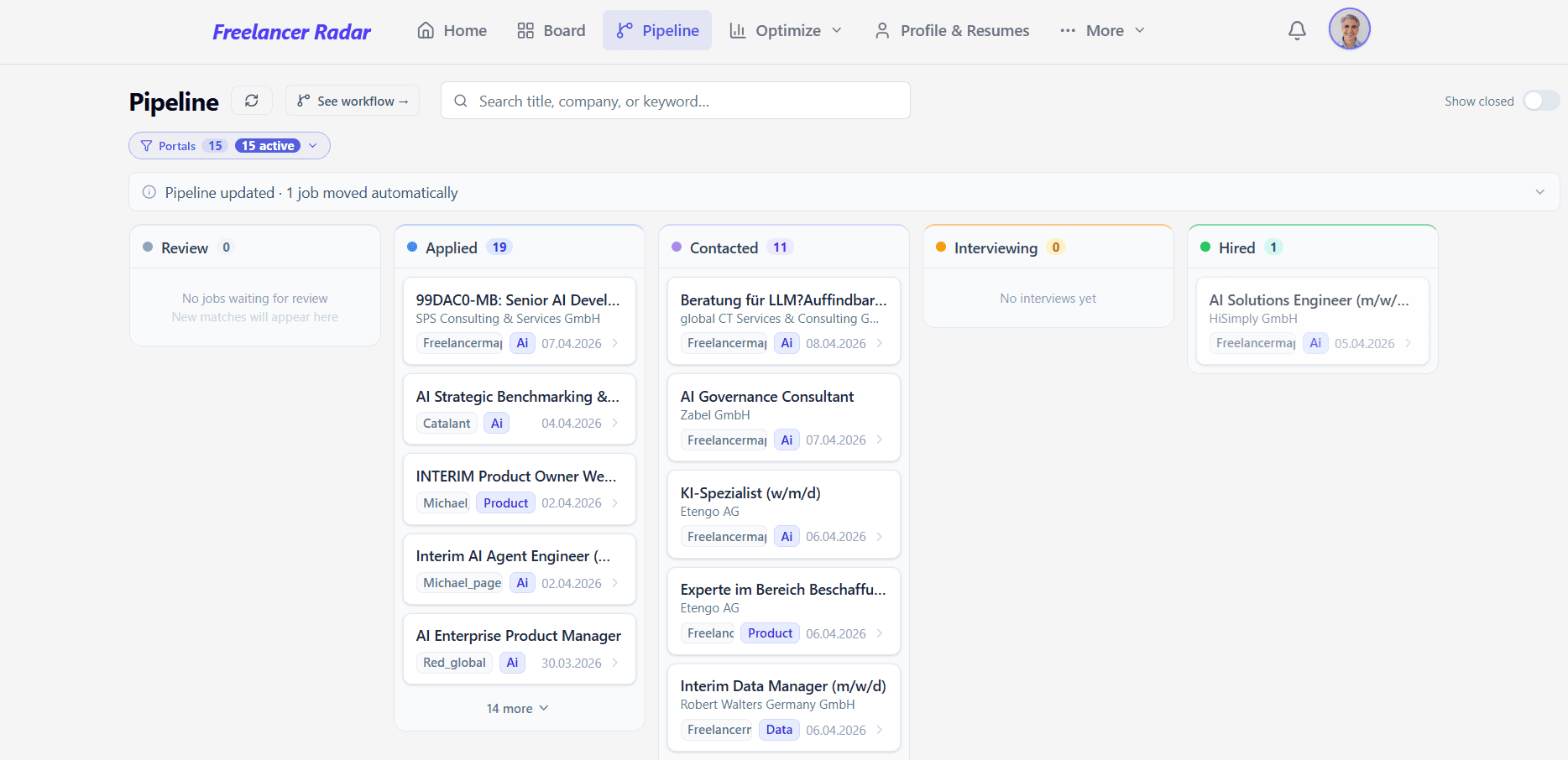Click arrow on AI Solutions Engineer card
The height and width of the screenshot is (760, 1568).
pos(1408,343)
